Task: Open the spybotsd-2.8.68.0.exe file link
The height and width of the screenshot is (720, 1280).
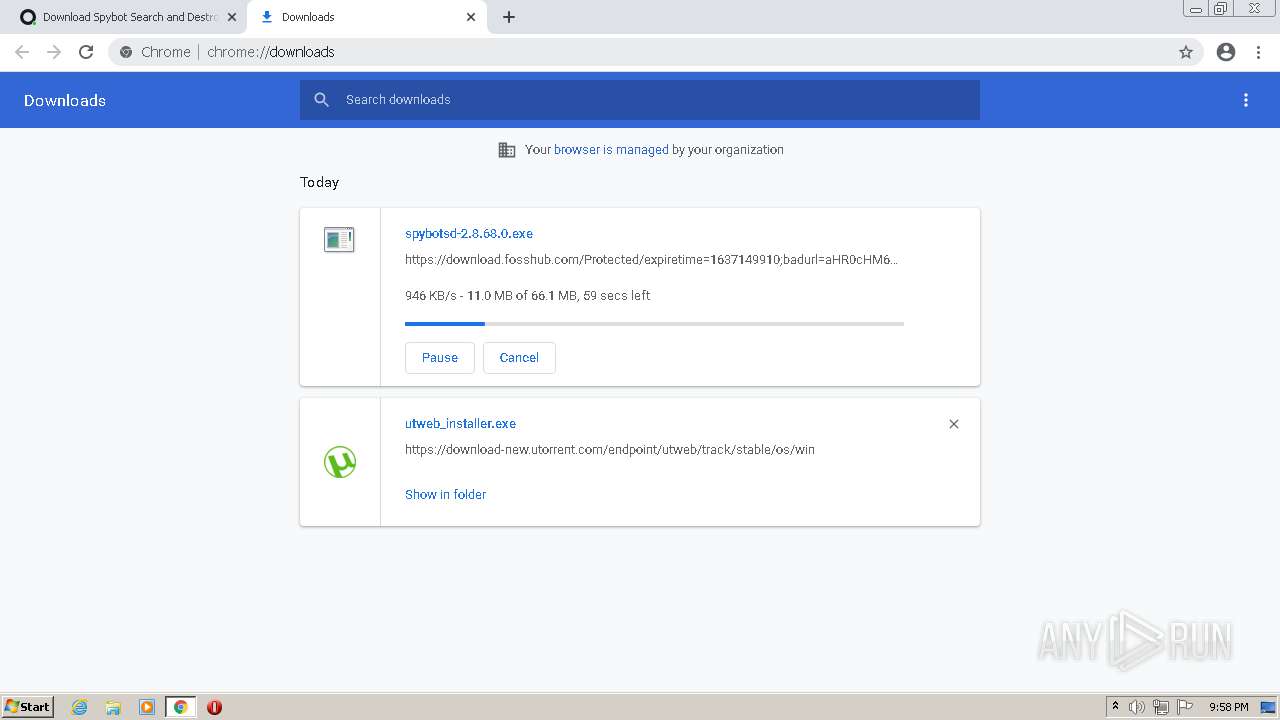Action: pos(469,234)
